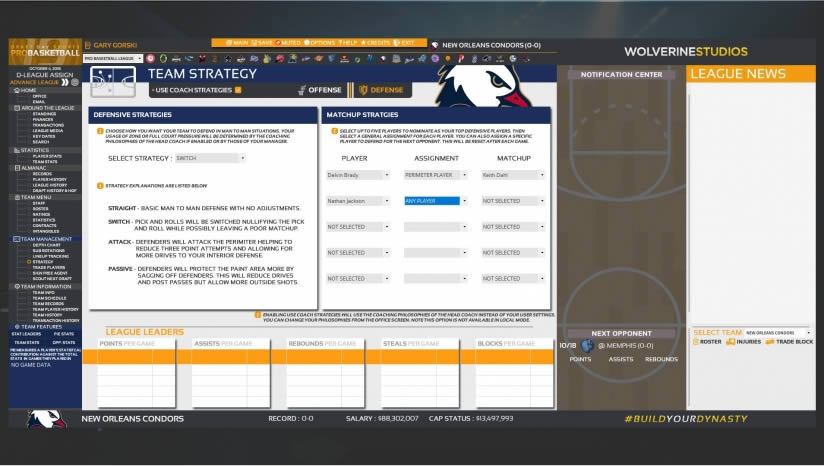Open the Keith Dahl matchup dropdown
This screenshot has width=824, height=466.
(513, 175)
